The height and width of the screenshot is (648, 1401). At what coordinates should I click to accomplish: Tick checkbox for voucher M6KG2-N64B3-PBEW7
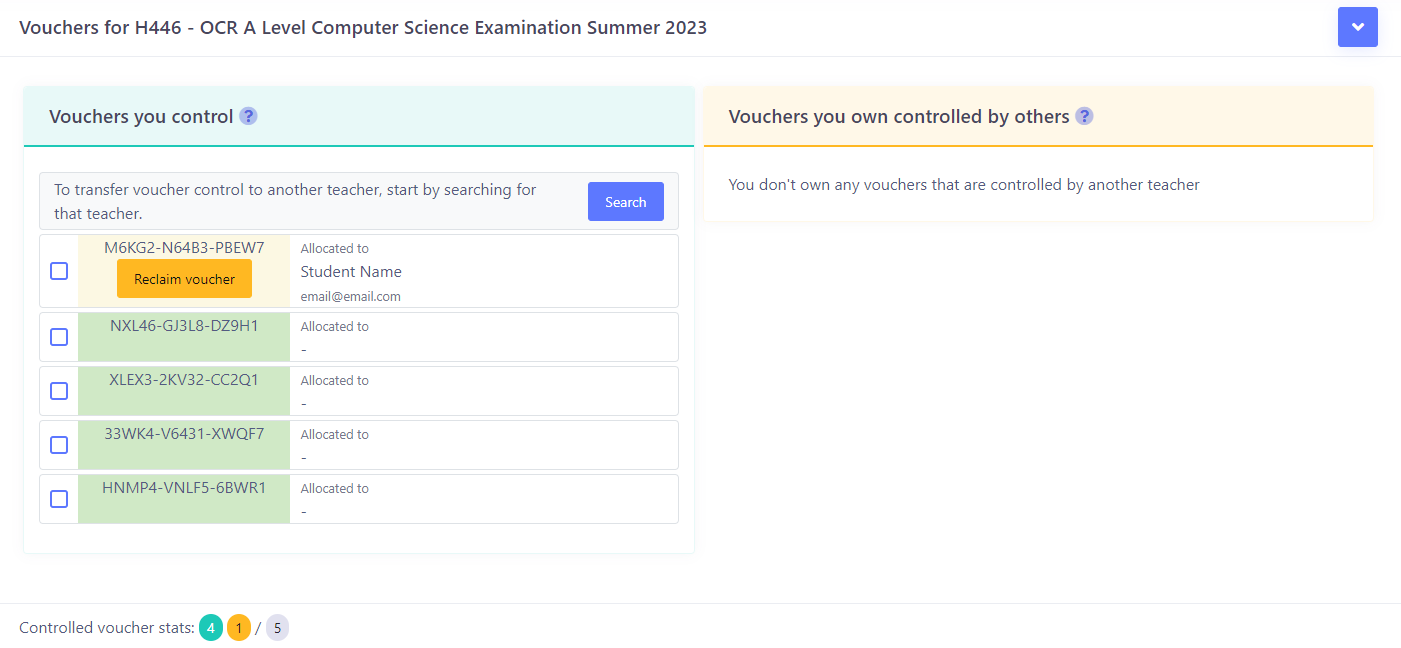coord(59,271)
